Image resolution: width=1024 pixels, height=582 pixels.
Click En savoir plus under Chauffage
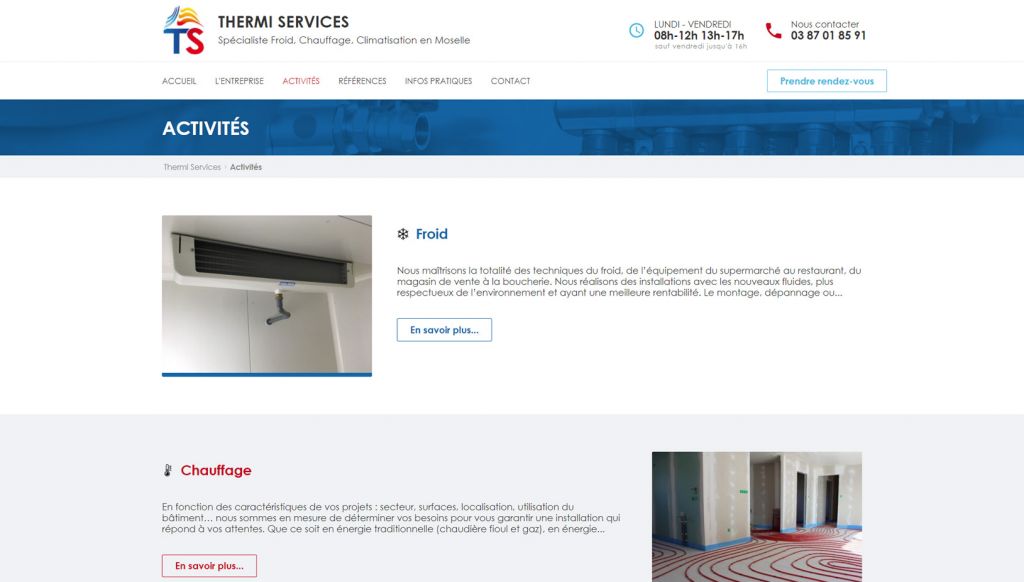[x=209, y=566]
